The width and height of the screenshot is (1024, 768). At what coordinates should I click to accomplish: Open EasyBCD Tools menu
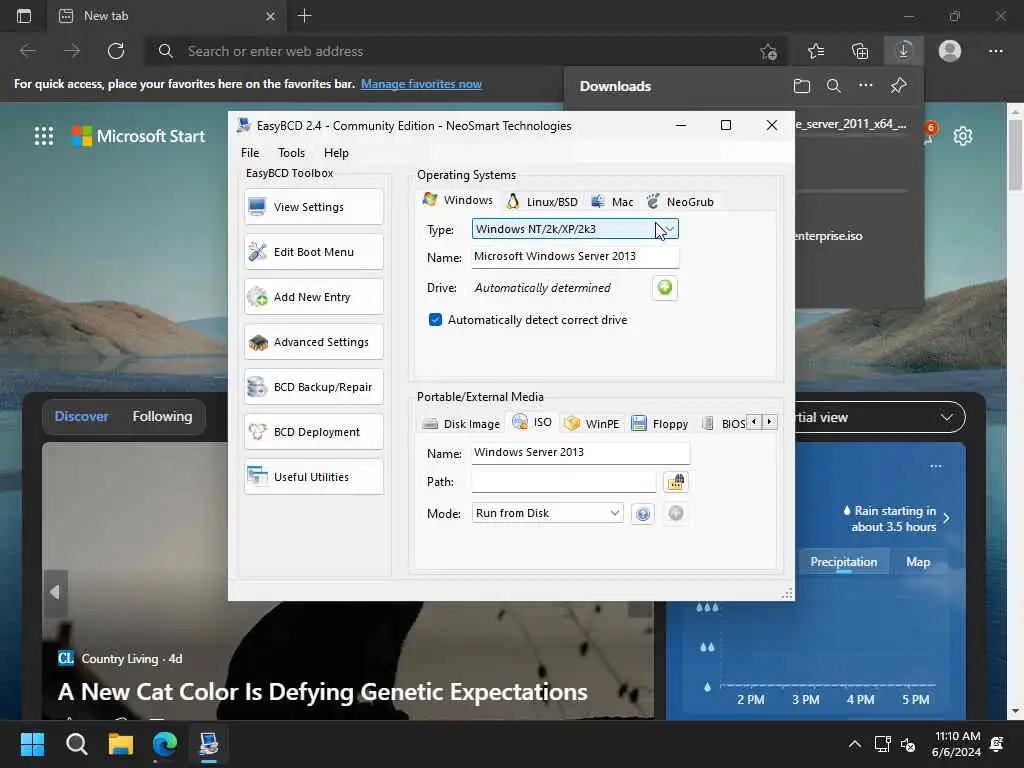tap(291, 153)
